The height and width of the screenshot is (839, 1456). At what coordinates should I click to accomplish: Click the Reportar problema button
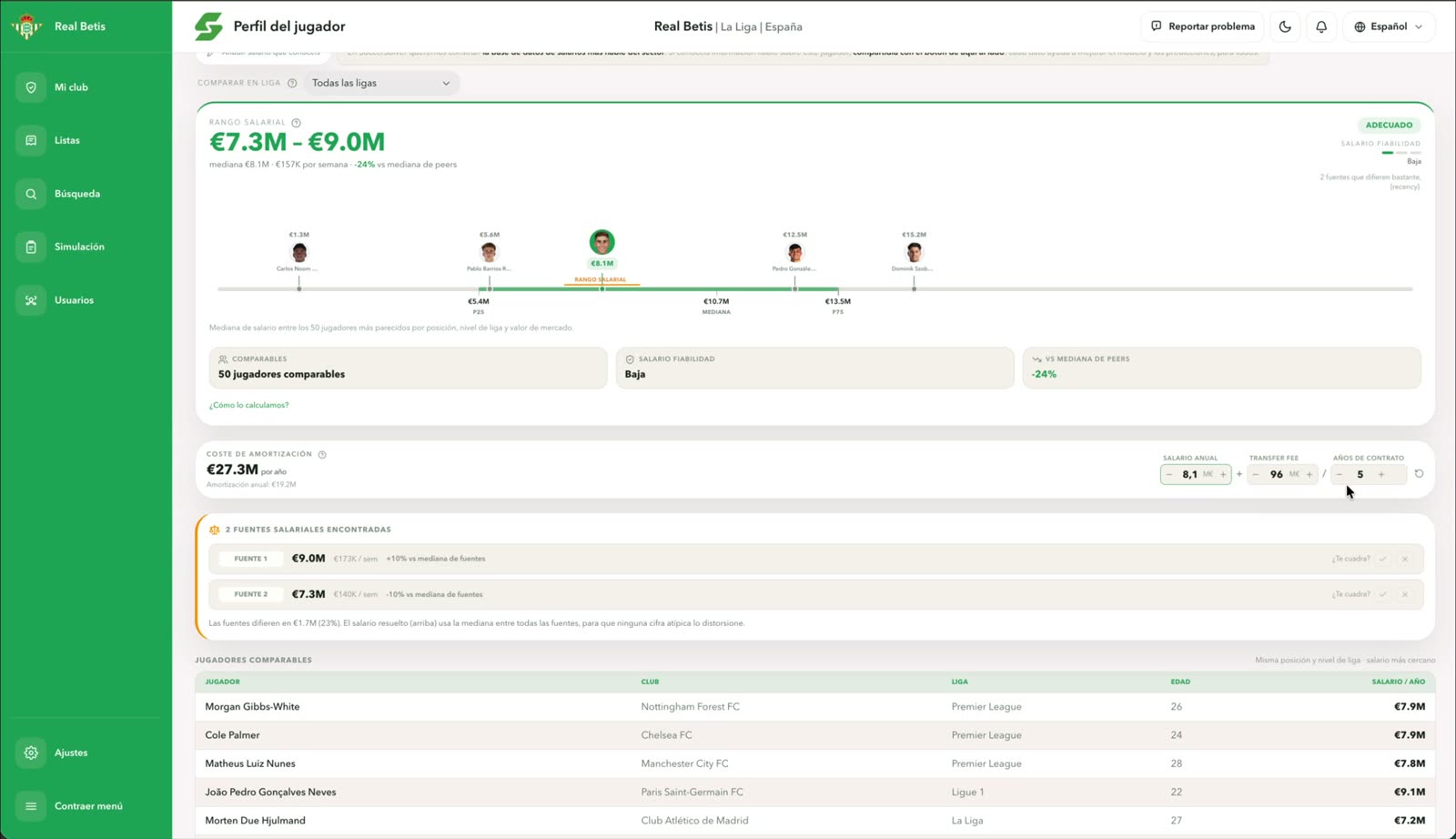(x=1203, y=26)
